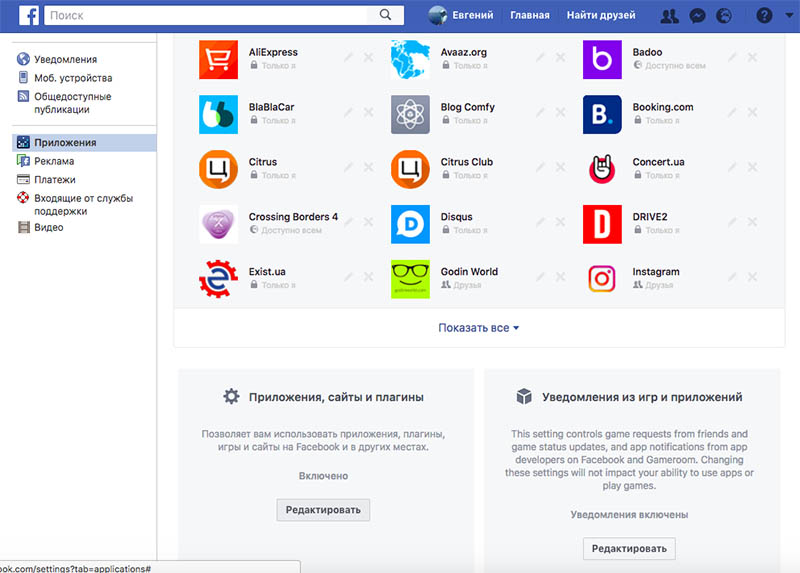This screenshot has width=800, height=573.
Task: Open friend requests icon in header
Action: (669, 16)
